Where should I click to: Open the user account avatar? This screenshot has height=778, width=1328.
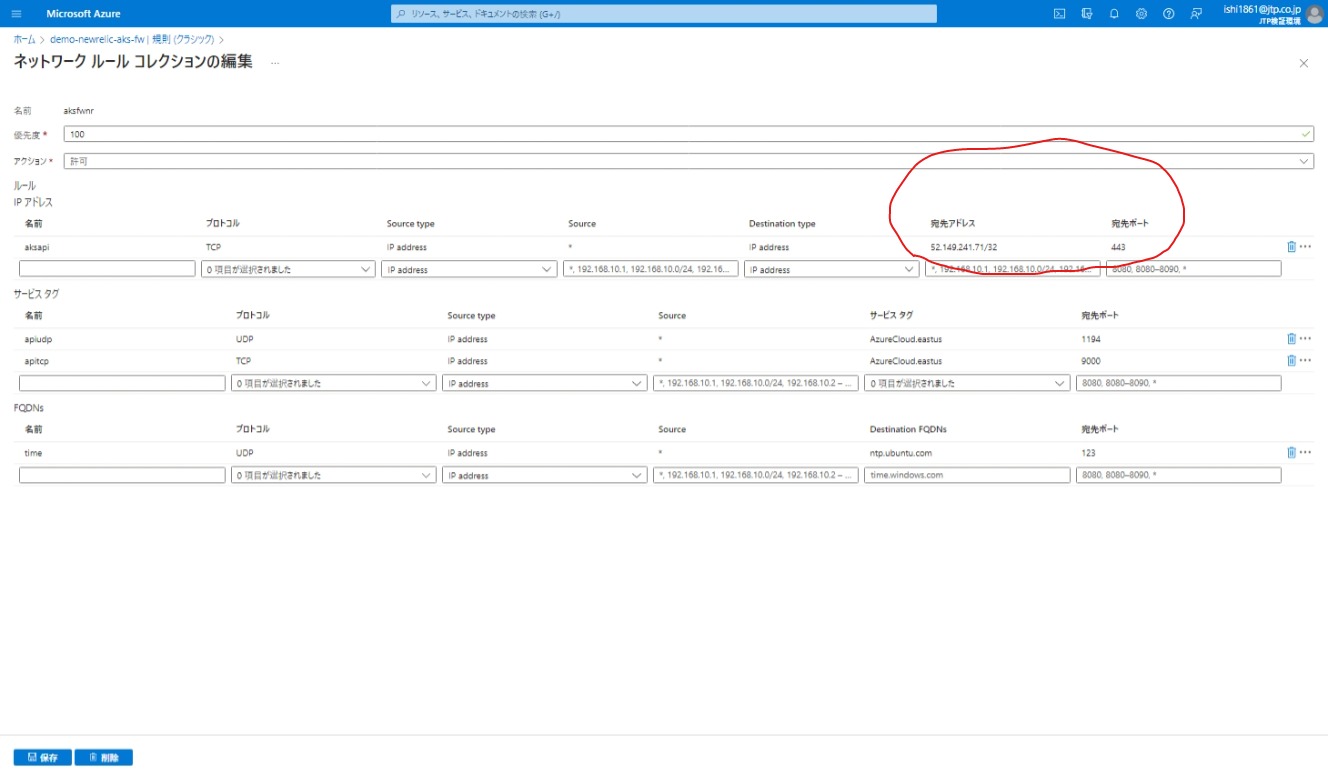tap(1315, 14)
